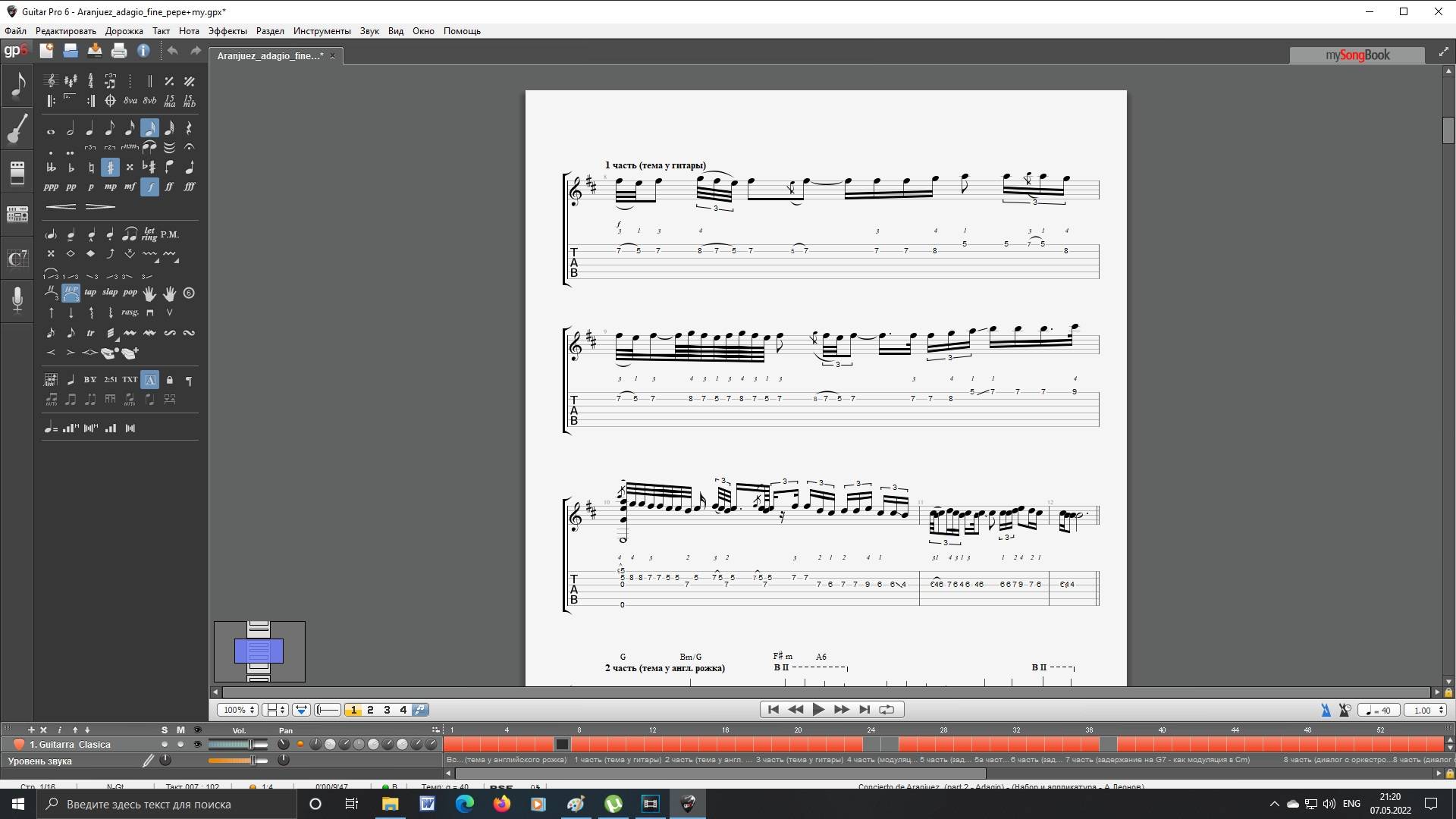Toggle loop playback repeat
The width and height of the screenshot is (1456, 819).
(886, 709)
